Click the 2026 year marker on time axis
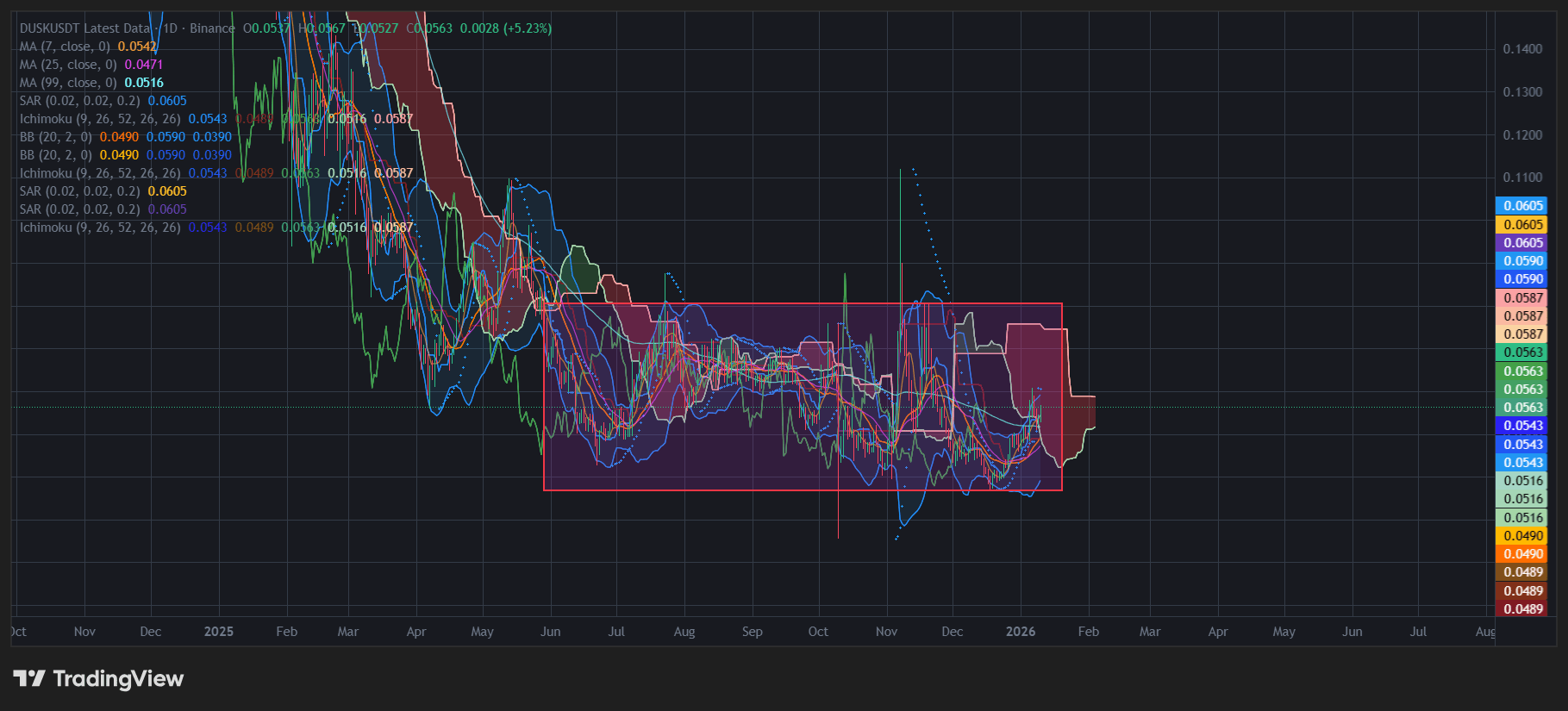 pos(1021,632)
